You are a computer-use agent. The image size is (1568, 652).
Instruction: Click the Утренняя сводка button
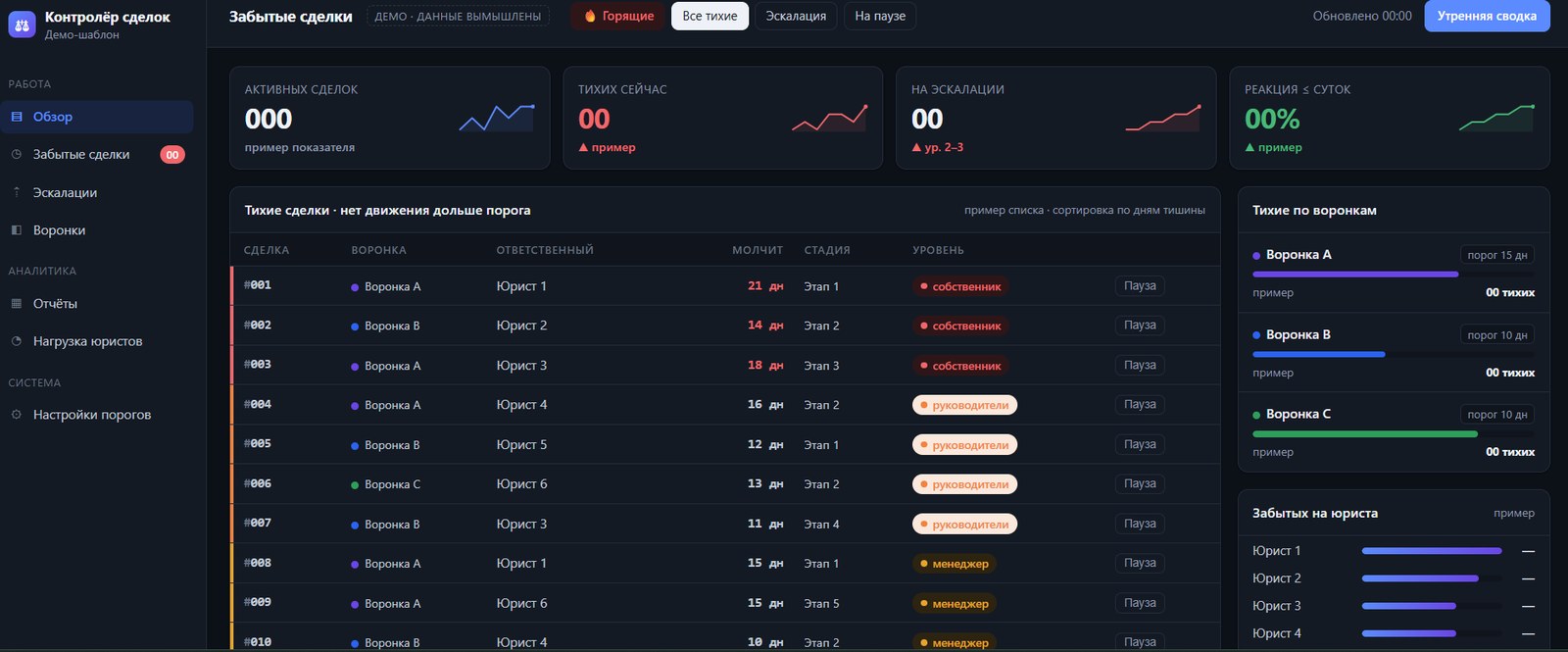[x=1487, y=16]
